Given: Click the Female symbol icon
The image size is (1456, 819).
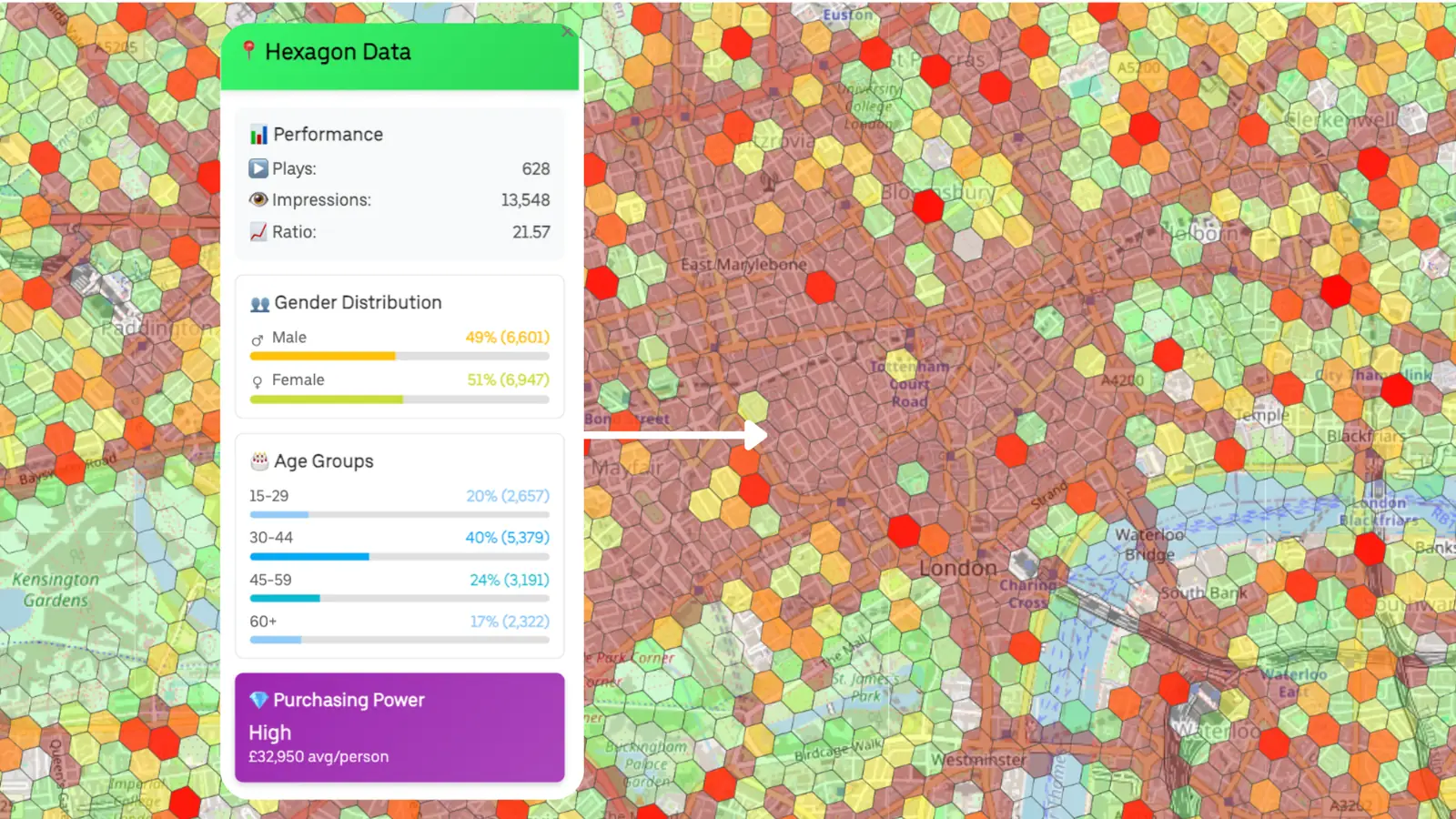Looking at the screenshot, I should point(258,381).
